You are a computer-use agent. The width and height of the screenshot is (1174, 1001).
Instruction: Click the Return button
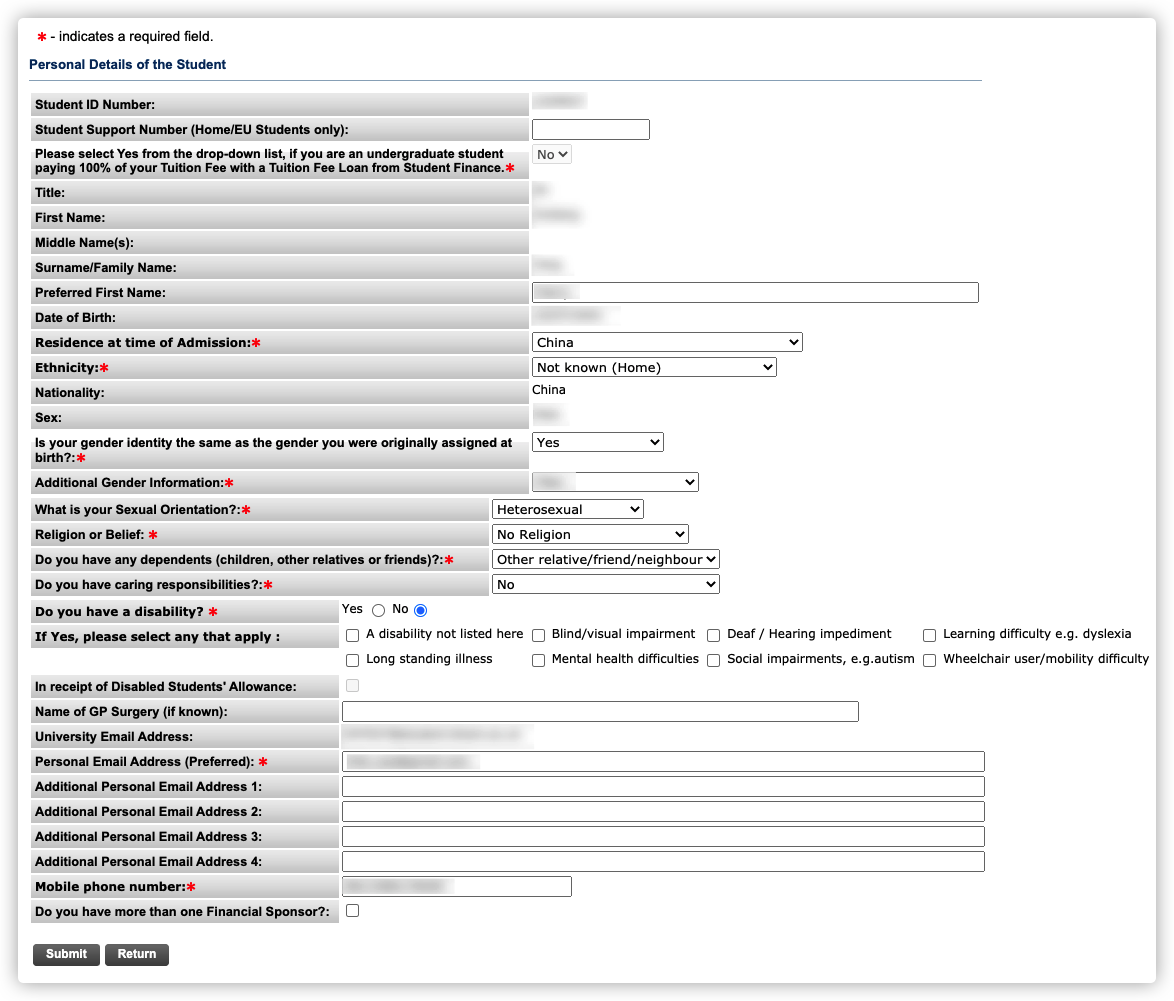[x=137, y=954]
